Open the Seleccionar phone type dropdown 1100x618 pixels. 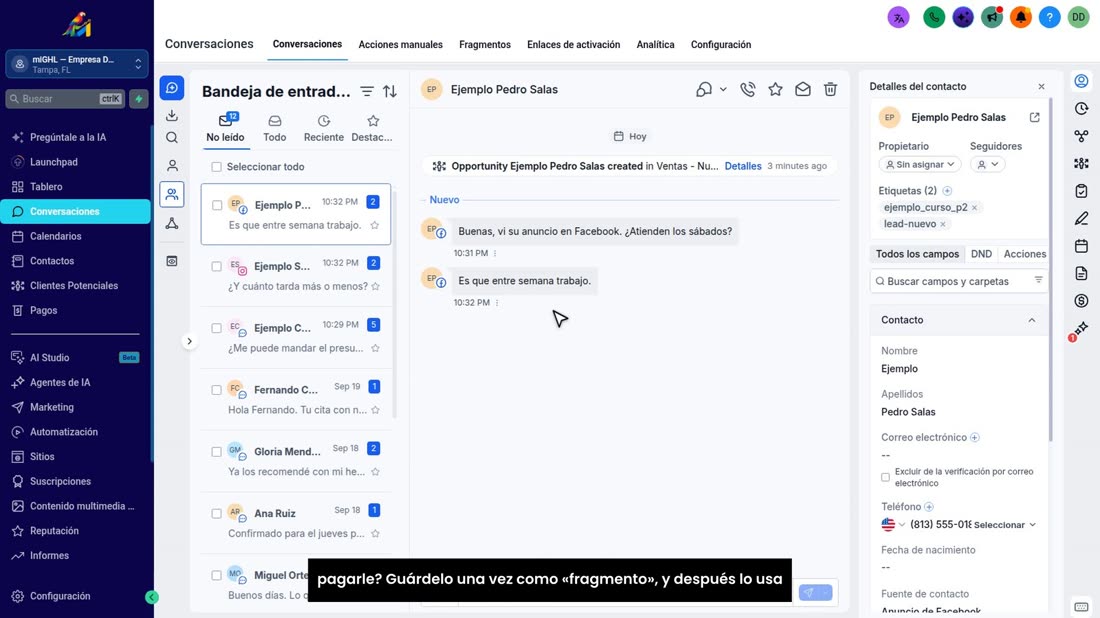pyautogui.click(x=1005, y=525)
